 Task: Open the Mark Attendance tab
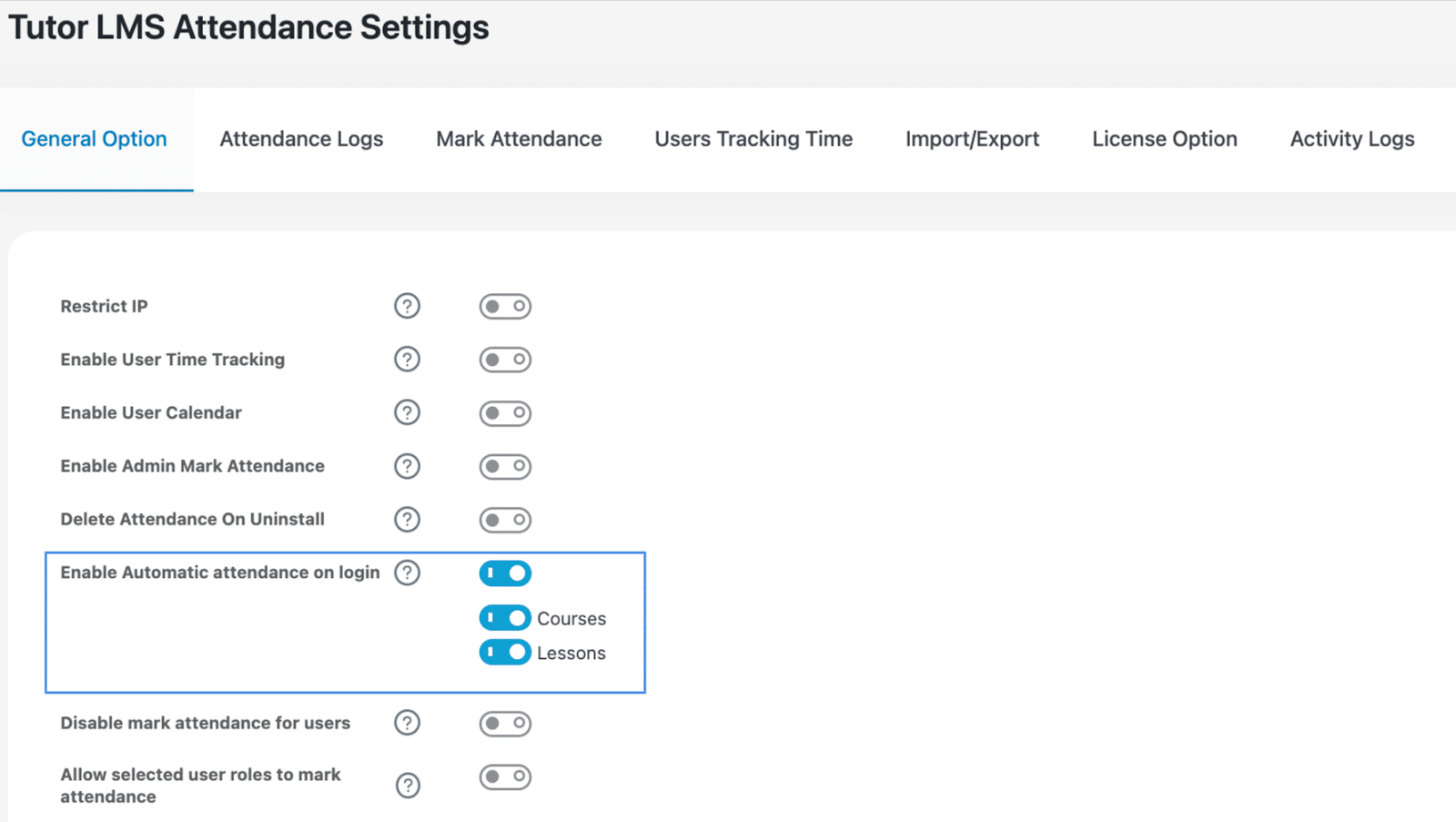pyautogui.click(x=519, y=139)
